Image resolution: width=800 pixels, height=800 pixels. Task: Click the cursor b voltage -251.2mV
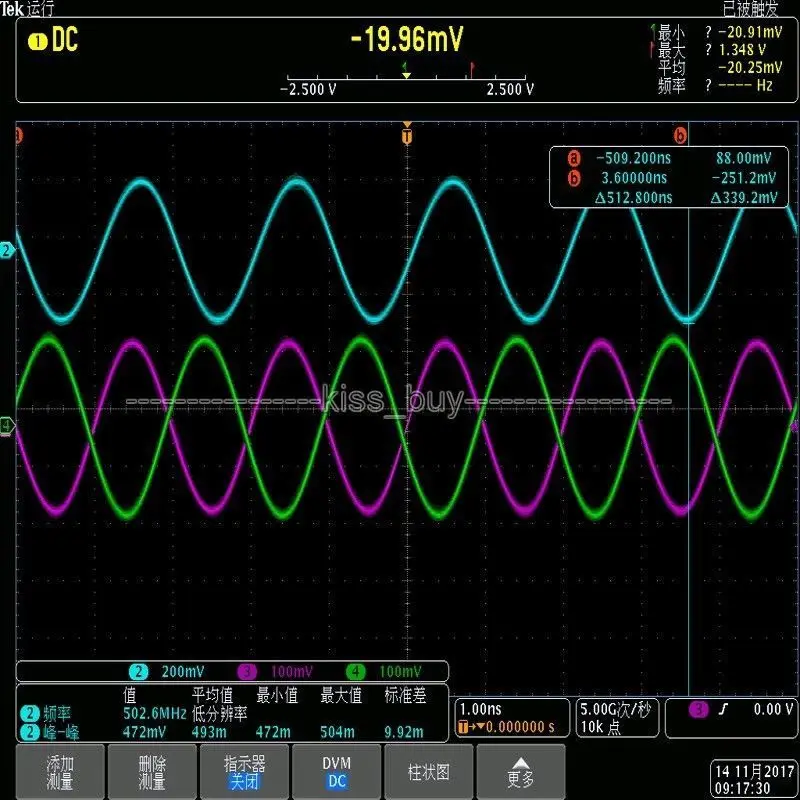pyautogui.click(x=744, y=178)
